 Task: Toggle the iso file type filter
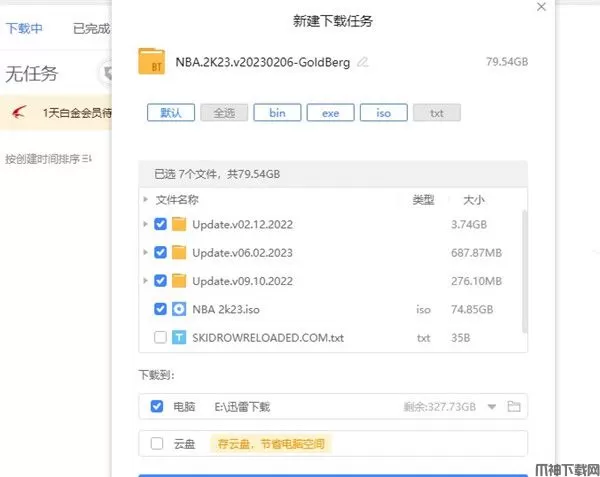383,113
